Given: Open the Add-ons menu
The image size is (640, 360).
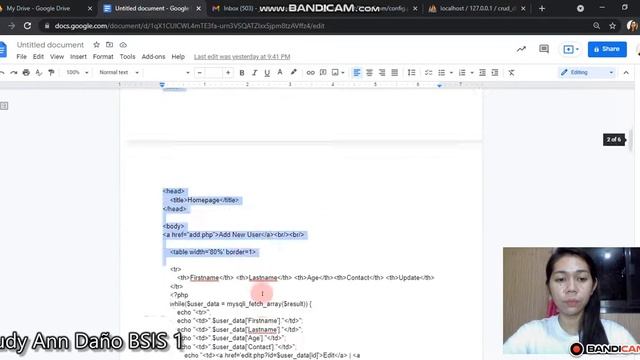Looking at the screenshot, I should 153,57.
